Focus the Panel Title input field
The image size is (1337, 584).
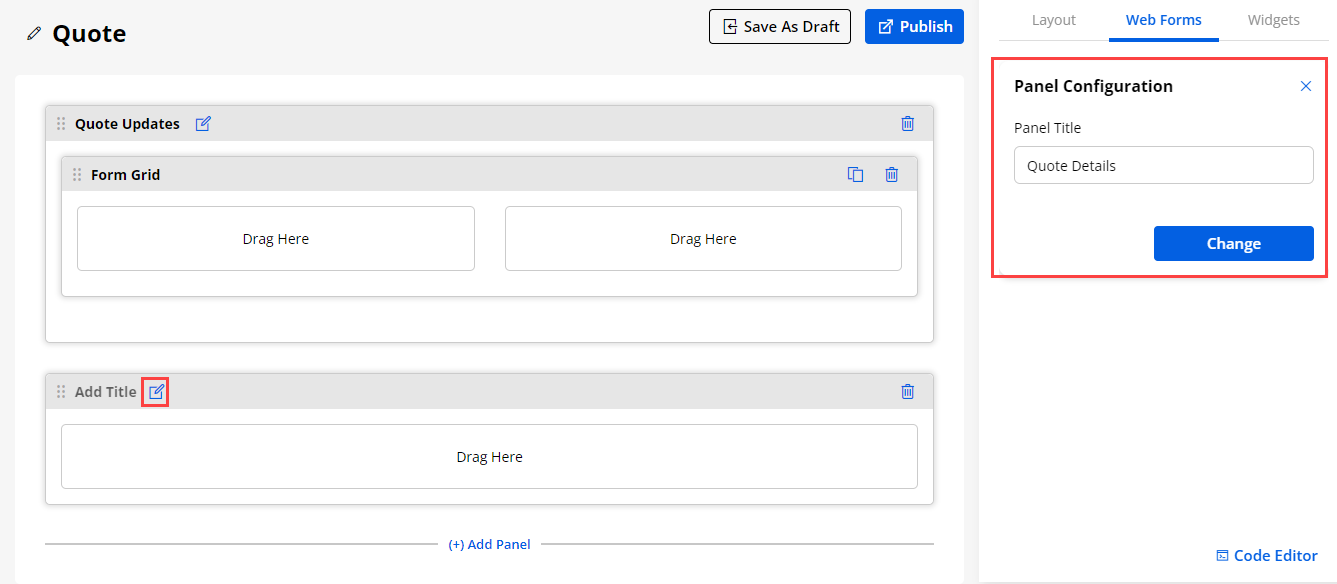coord(1163,166)
